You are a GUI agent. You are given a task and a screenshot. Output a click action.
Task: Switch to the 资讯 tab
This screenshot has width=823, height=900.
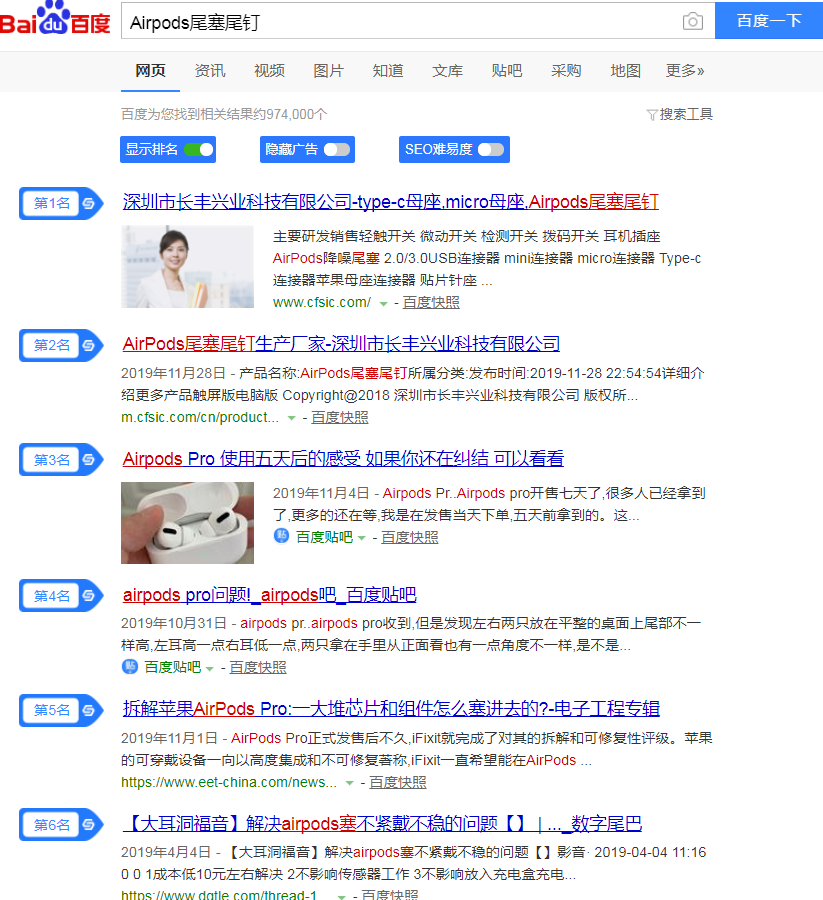pos(210,71)
